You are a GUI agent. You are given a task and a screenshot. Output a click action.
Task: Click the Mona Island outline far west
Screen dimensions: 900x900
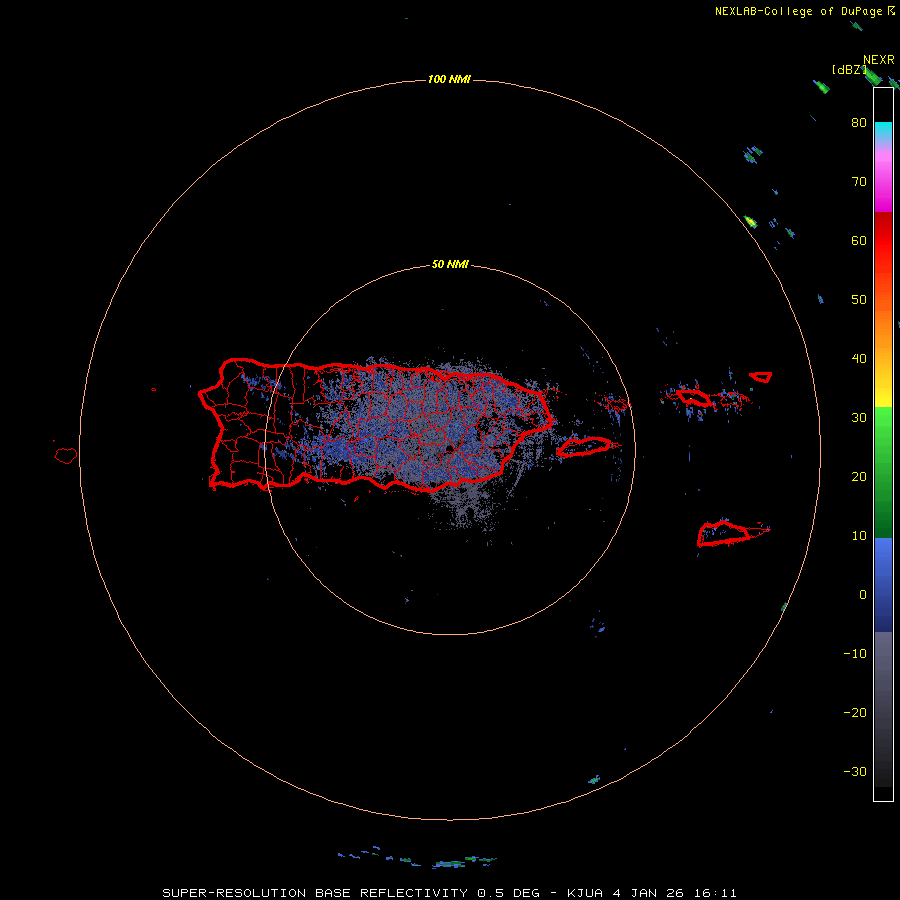click(66, 456)
